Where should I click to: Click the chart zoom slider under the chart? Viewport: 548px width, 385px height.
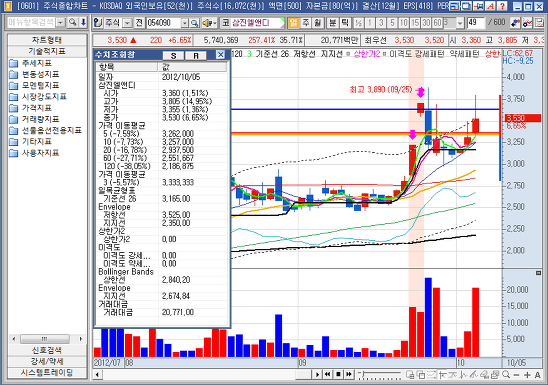point(381,375)
